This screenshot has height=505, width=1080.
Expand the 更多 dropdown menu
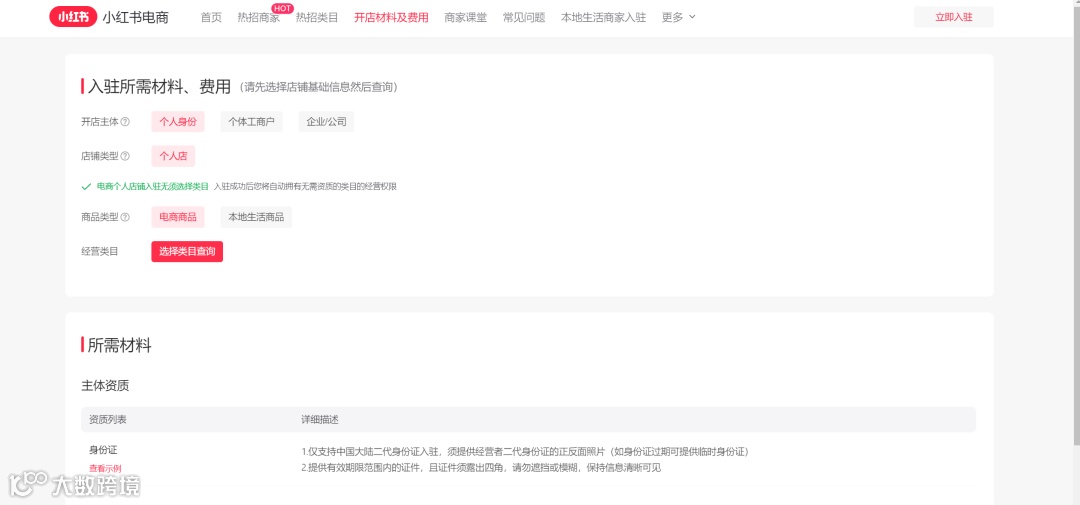(x=678, y=18)
